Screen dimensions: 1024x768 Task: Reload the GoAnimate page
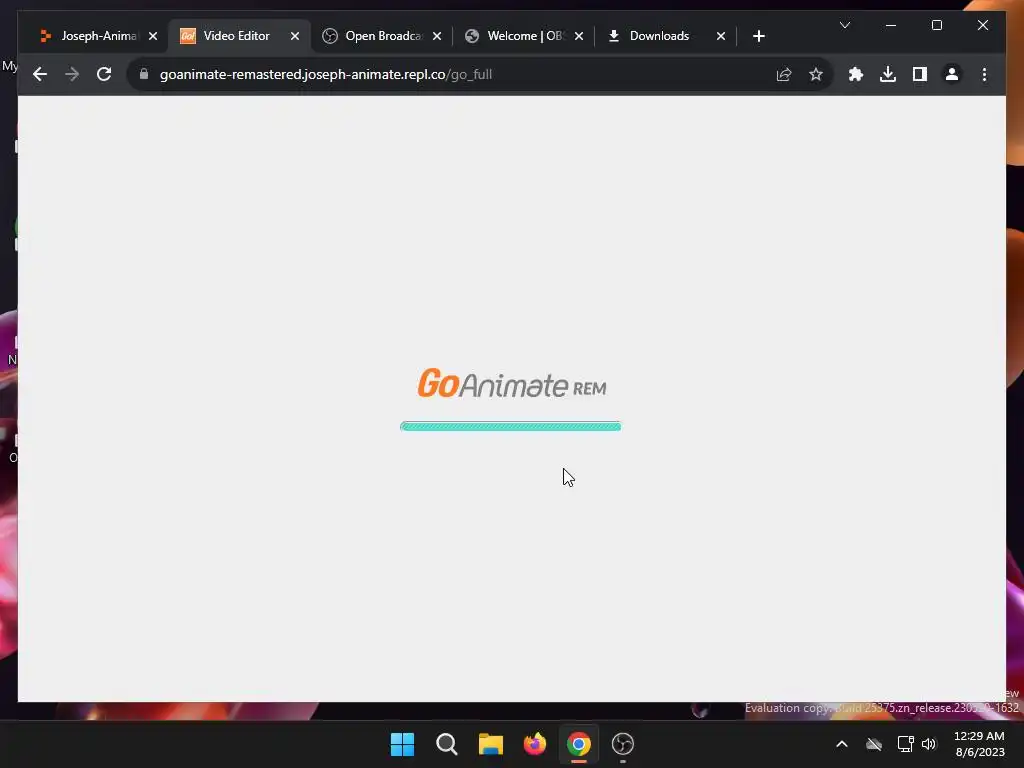(x=104, y=74)
